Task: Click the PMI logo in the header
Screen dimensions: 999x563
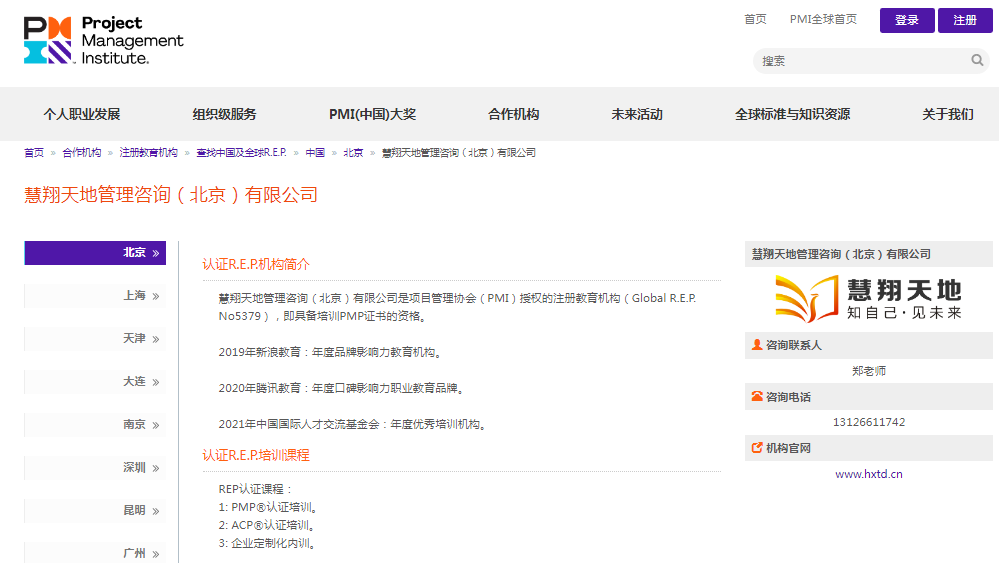Action: click(x=103, y=40)
